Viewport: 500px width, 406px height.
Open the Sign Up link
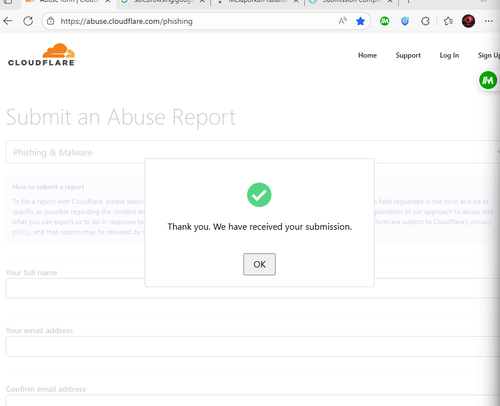[489, 55]
